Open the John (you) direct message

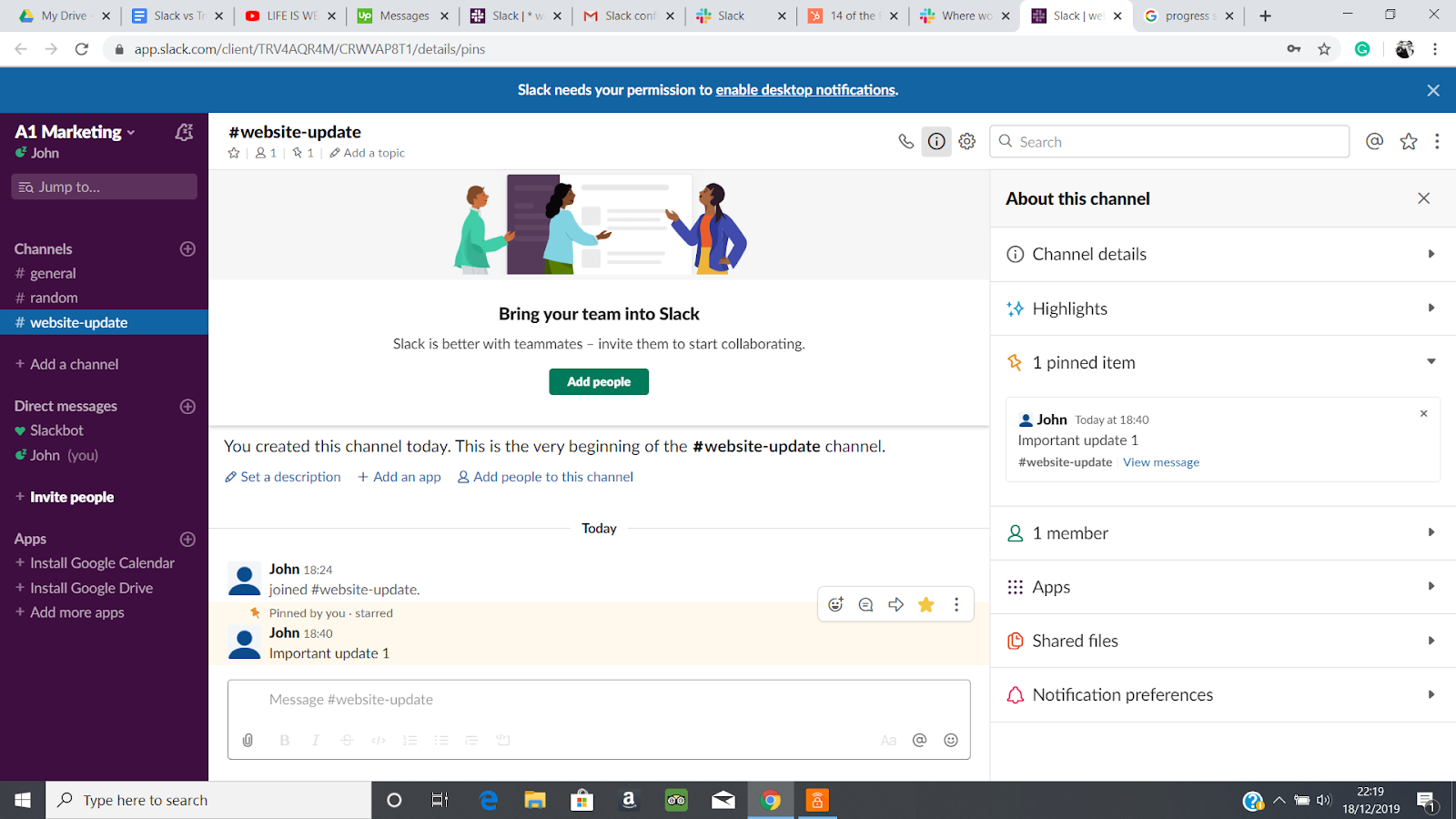[104, 455]
